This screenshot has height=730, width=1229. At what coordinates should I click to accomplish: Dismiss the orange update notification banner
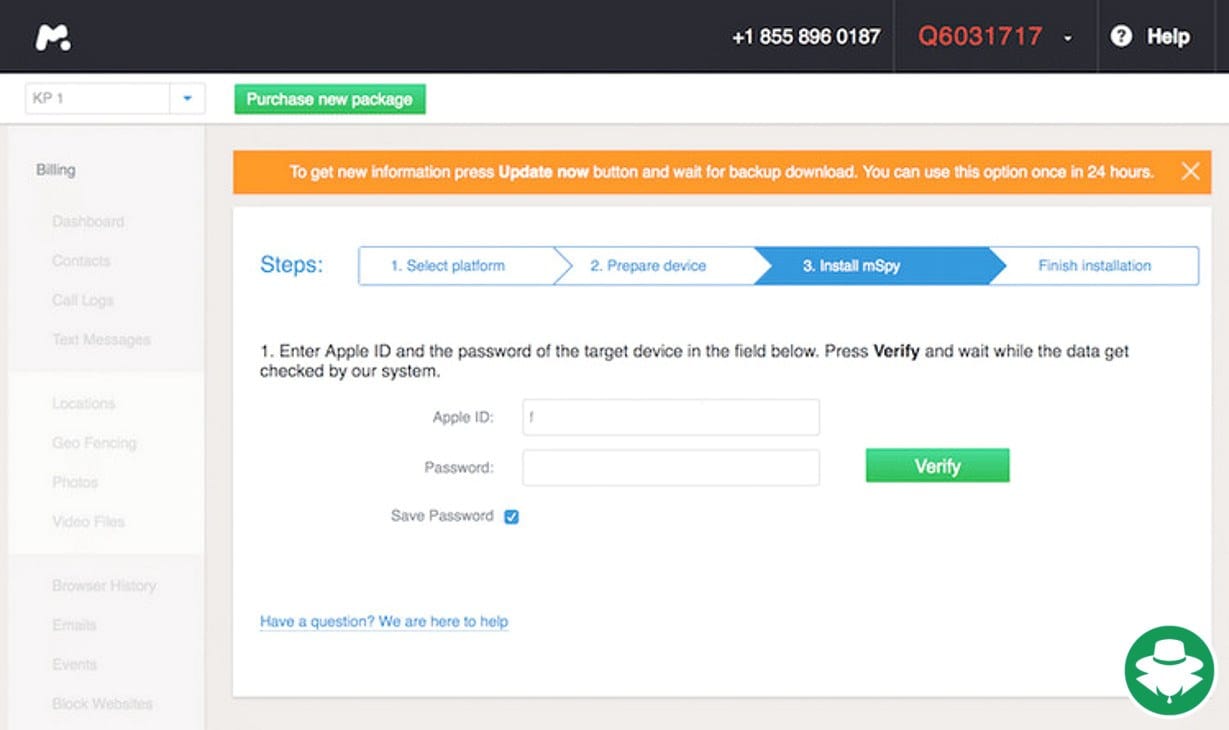point(1190,171)
